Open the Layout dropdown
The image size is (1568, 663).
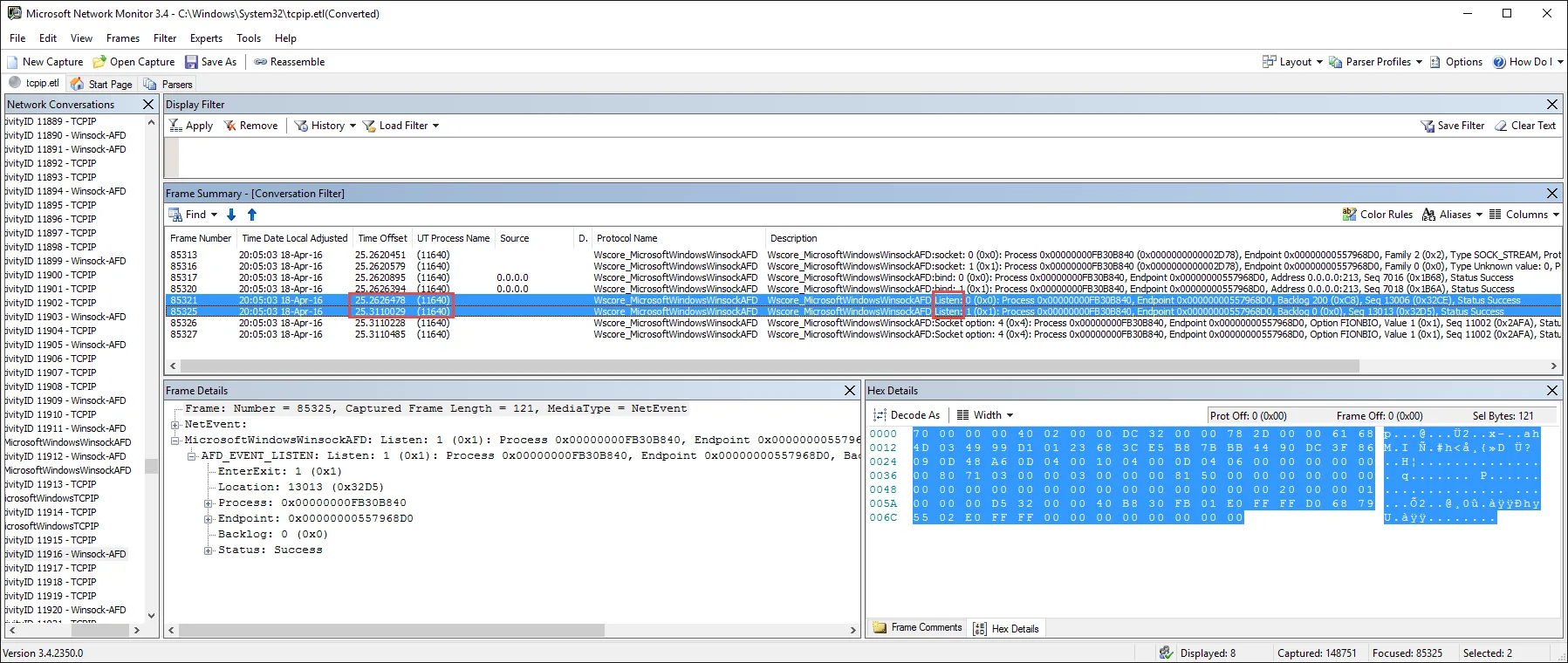pyautogui.click(x=1292, y=62)
